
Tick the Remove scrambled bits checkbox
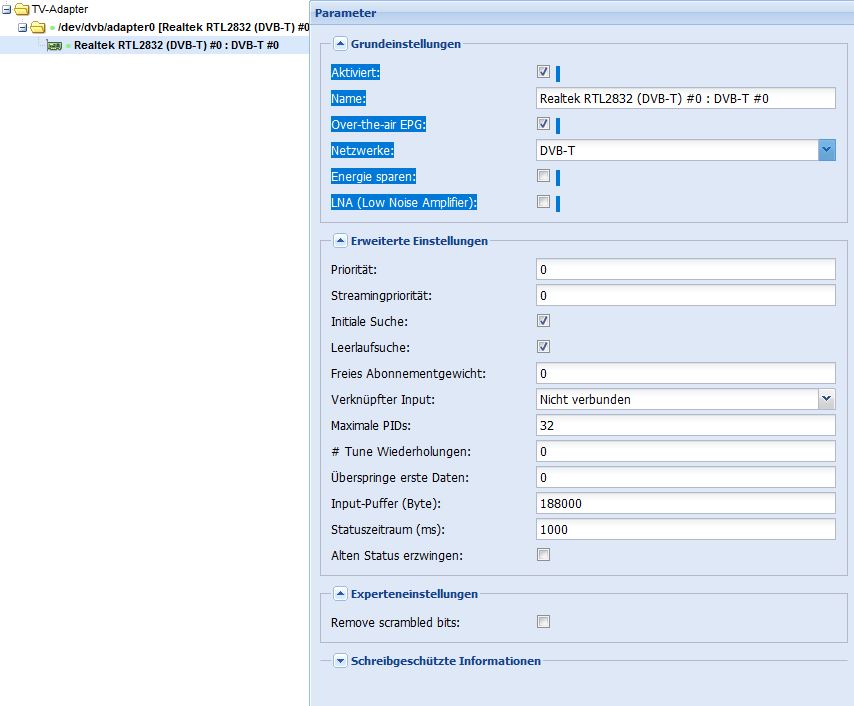[x=543, y=622]
